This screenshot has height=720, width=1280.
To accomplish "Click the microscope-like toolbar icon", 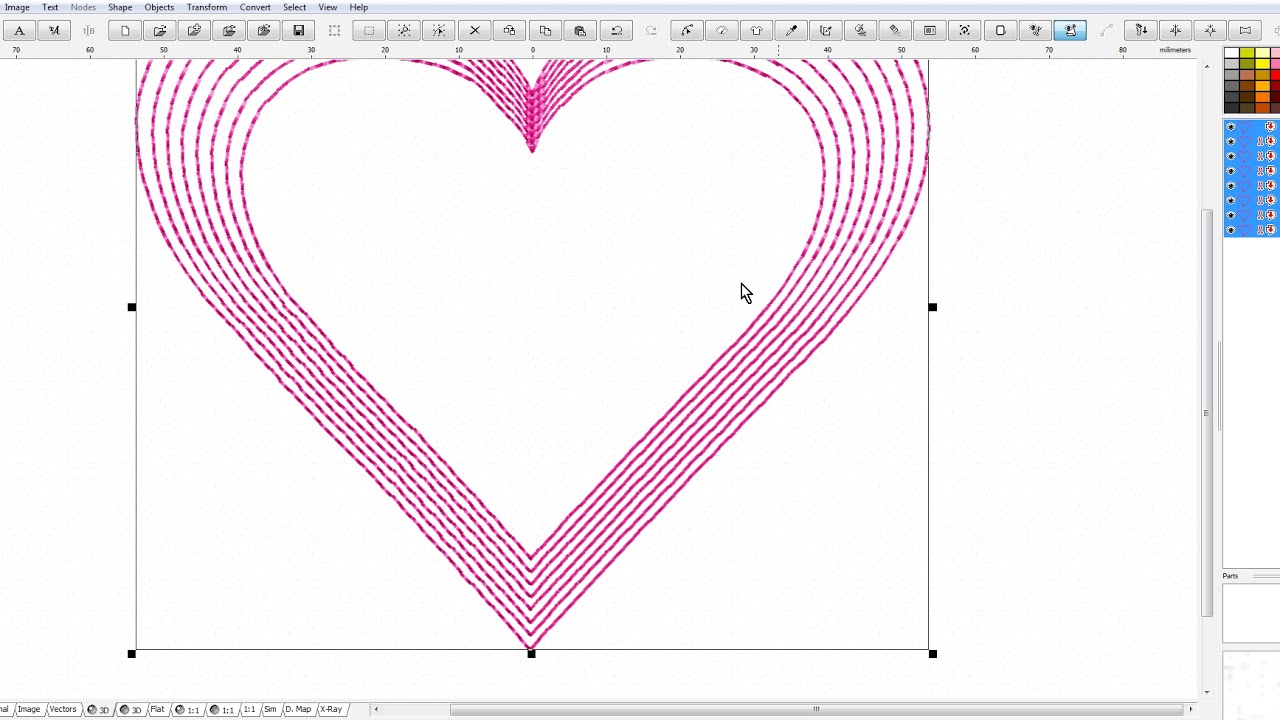I will 860,30.
